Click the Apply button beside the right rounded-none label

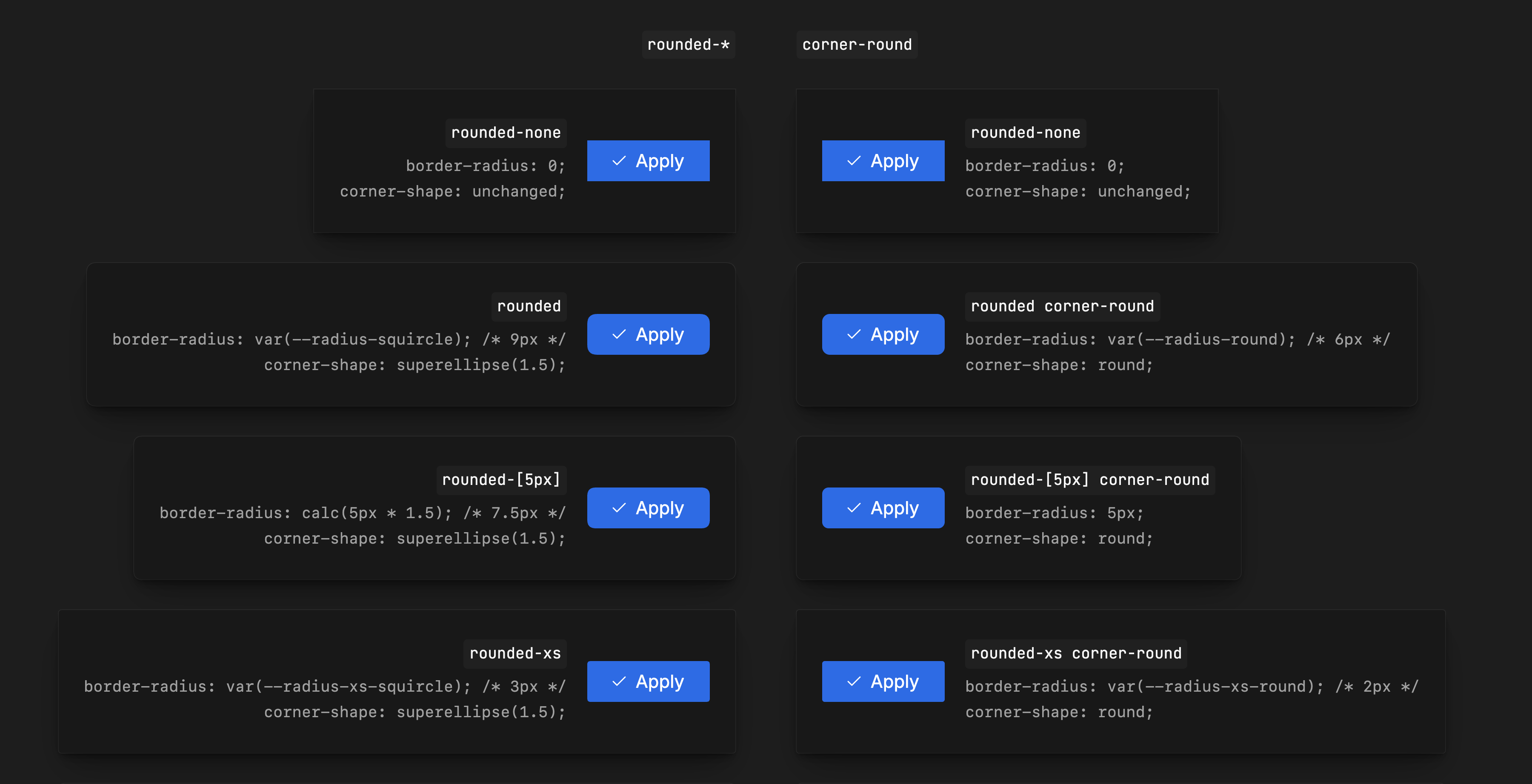[x=883, y=160]
